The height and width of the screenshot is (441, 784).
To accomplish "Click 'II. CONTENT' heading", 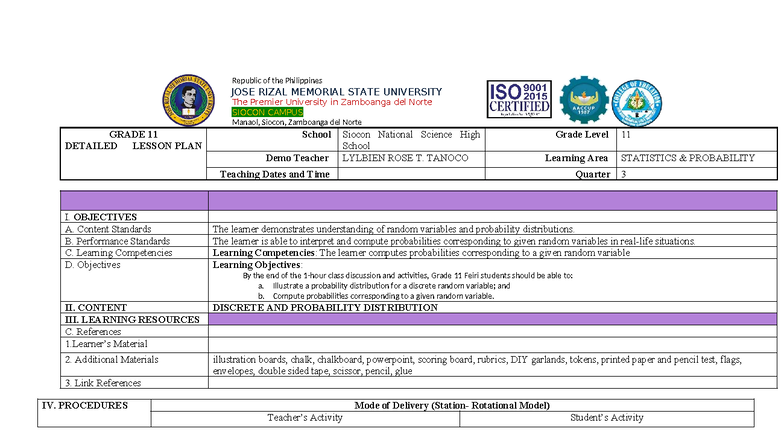I will 96,308.
